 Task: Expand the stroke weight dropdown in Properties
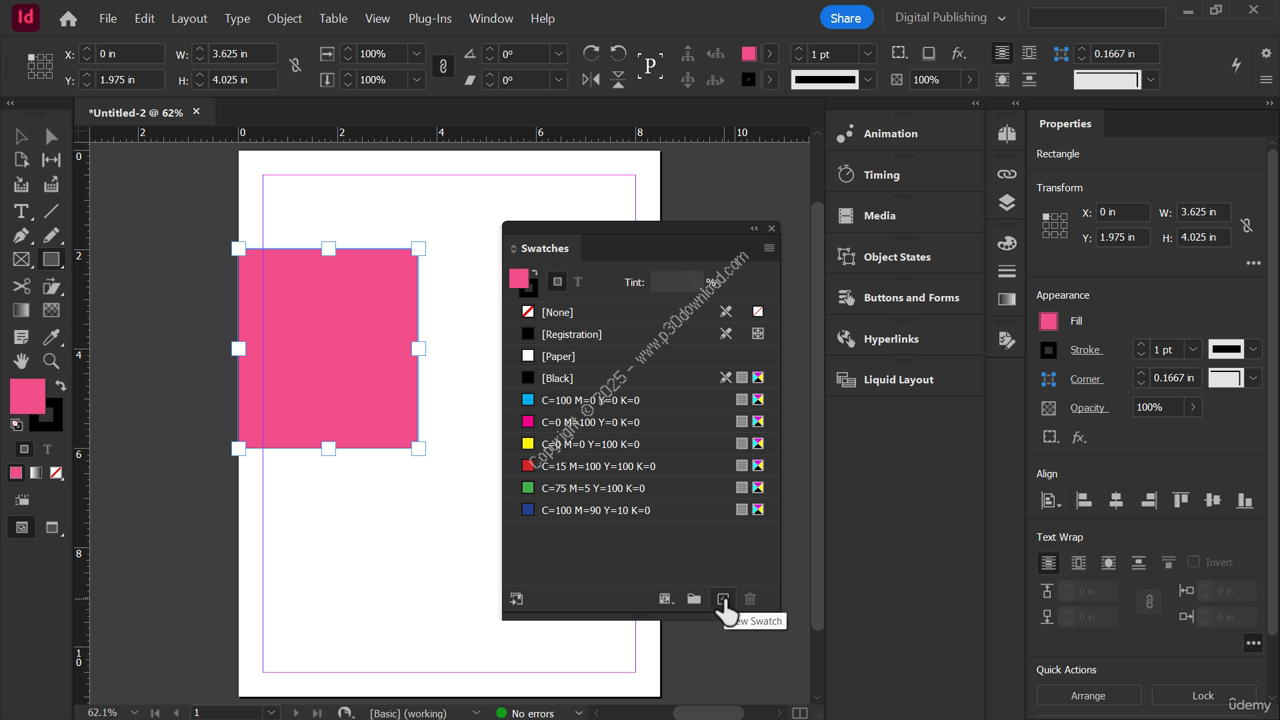(x=1193, y=349)
